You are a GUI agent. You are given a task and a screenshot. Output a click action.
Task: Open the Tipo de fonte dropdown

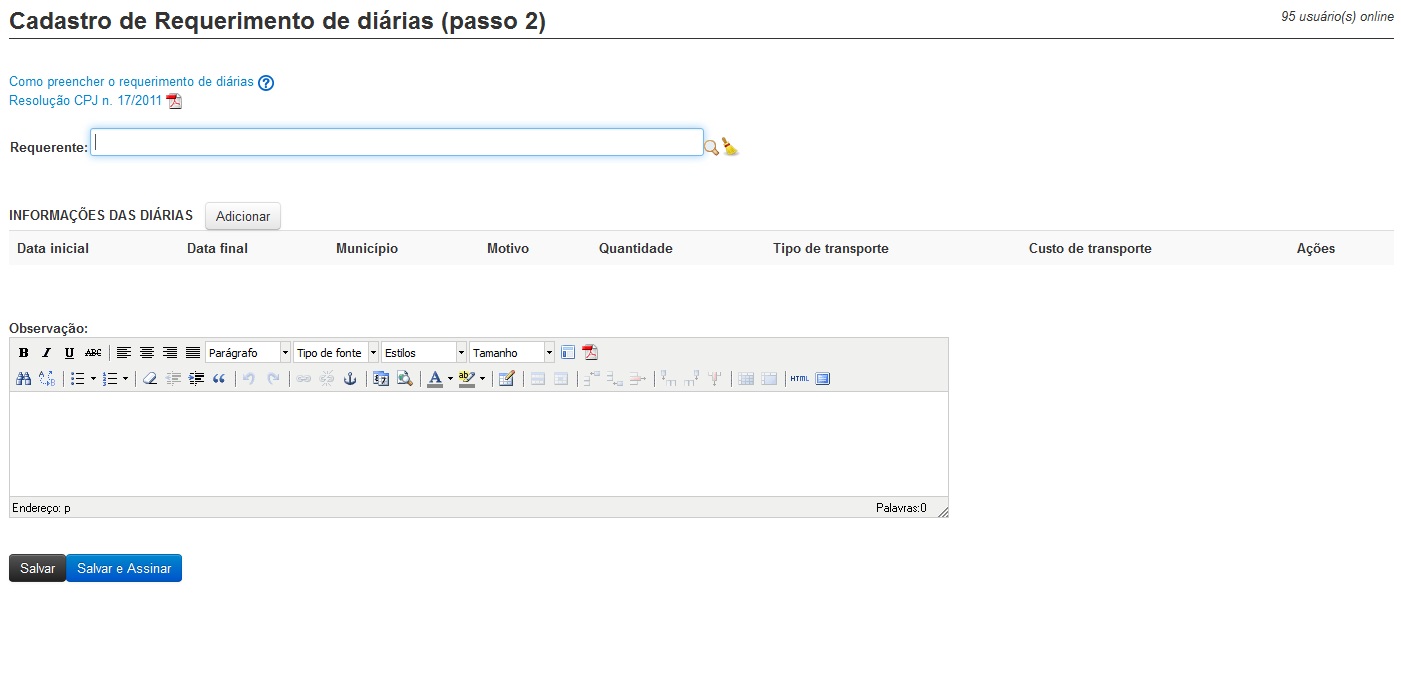(x=336, y=353)
